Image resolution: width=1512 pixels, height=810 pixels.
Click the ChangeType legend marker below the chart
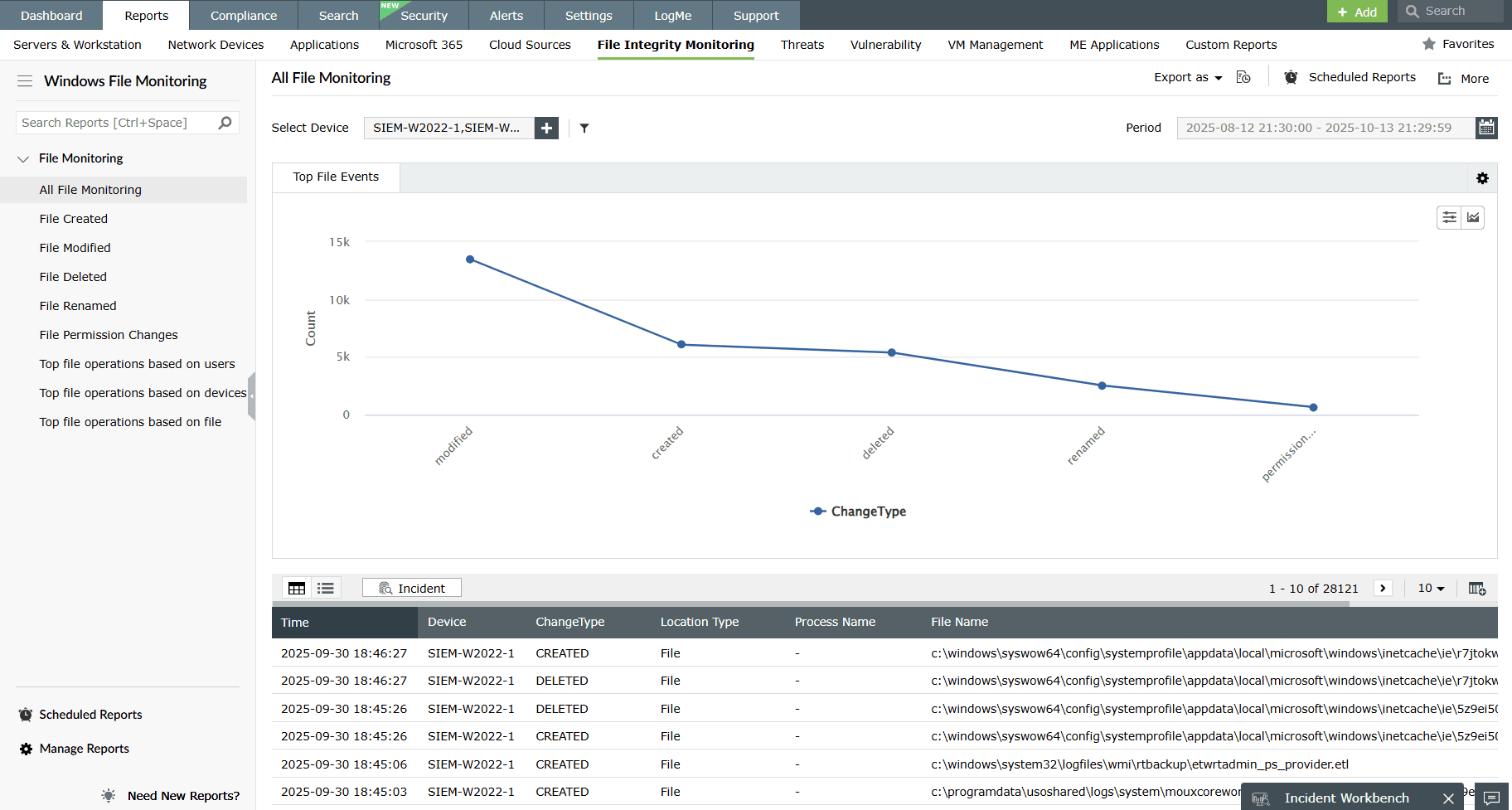tap(817, 511)
